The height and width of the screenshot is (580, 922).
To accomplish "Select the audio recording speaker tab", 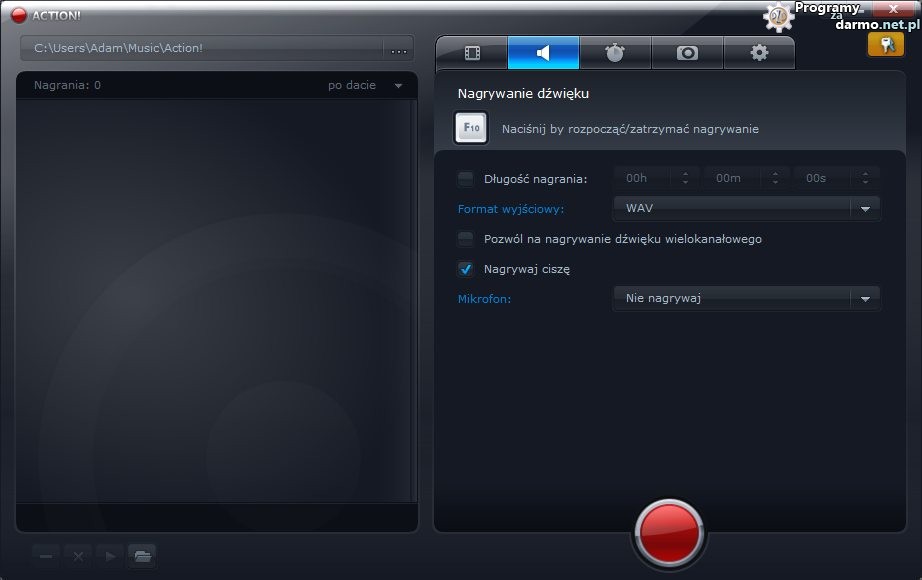I will click(x=543, y=53).
